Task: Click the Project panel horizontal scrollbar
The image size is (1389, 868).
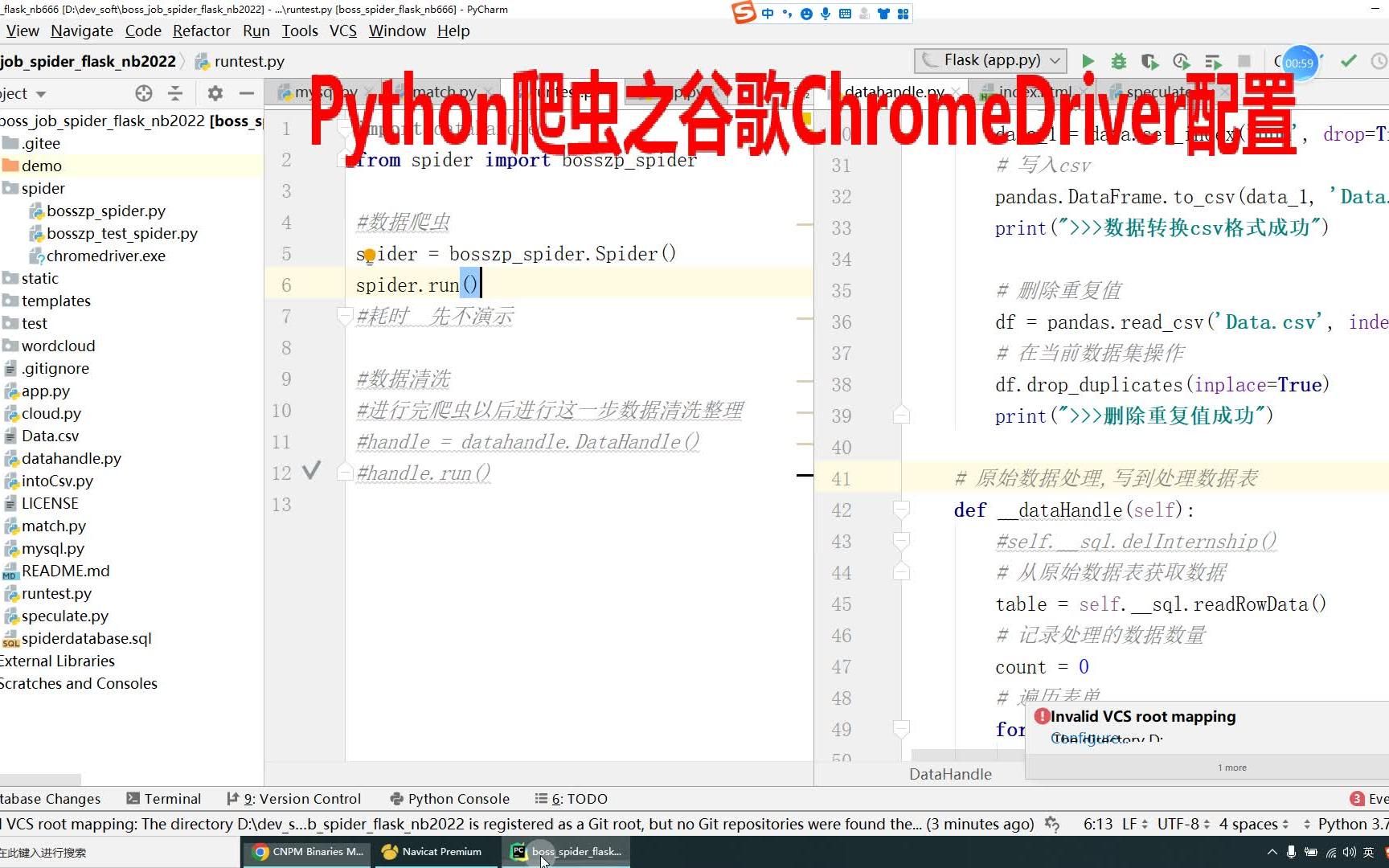Action: coord(40,779)
